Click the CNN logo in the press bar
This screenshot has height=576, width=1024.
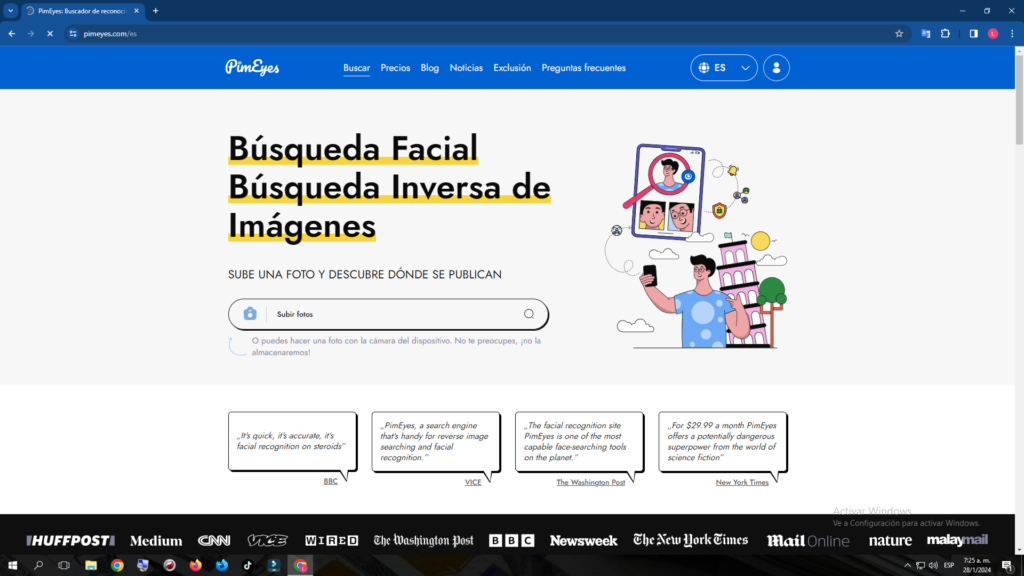click(x=214, y=541)
